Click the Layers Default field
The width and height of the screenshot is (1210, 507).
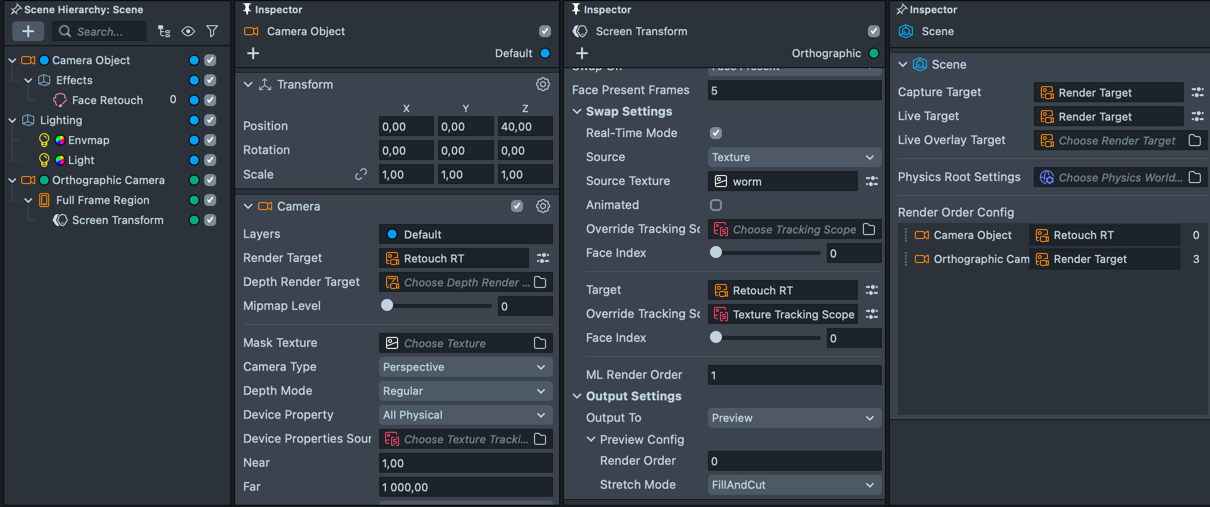(x=465, y=235)
